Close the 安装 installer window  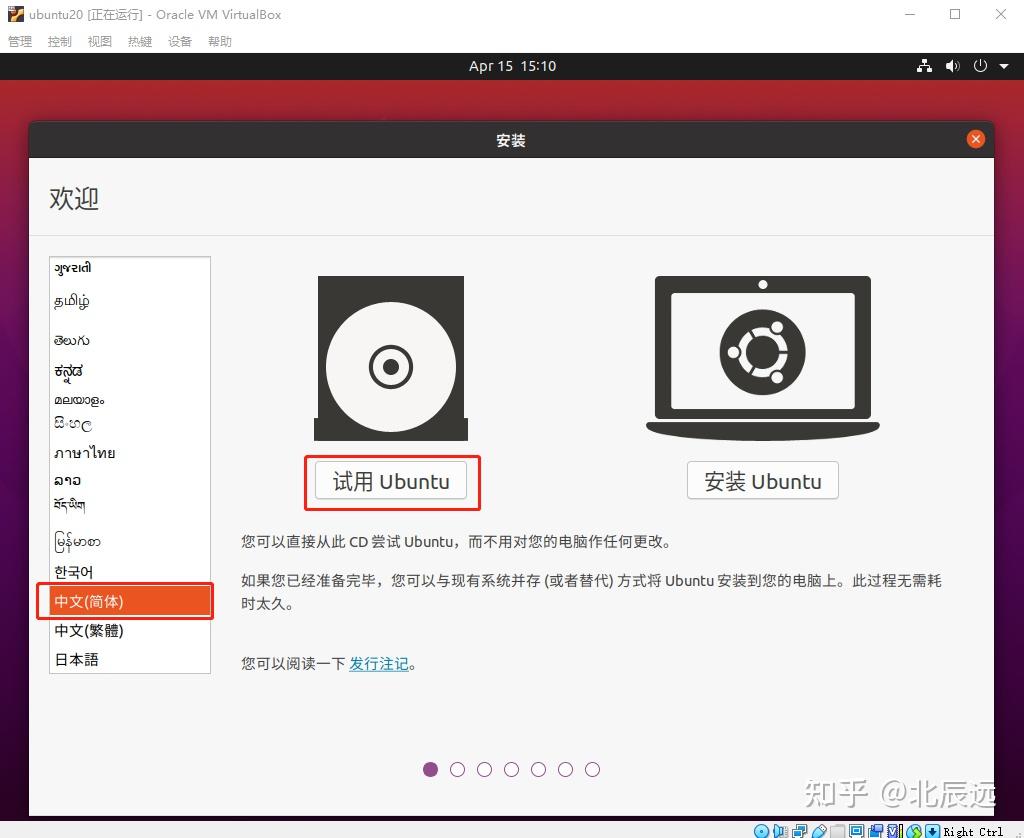point(975,139)
